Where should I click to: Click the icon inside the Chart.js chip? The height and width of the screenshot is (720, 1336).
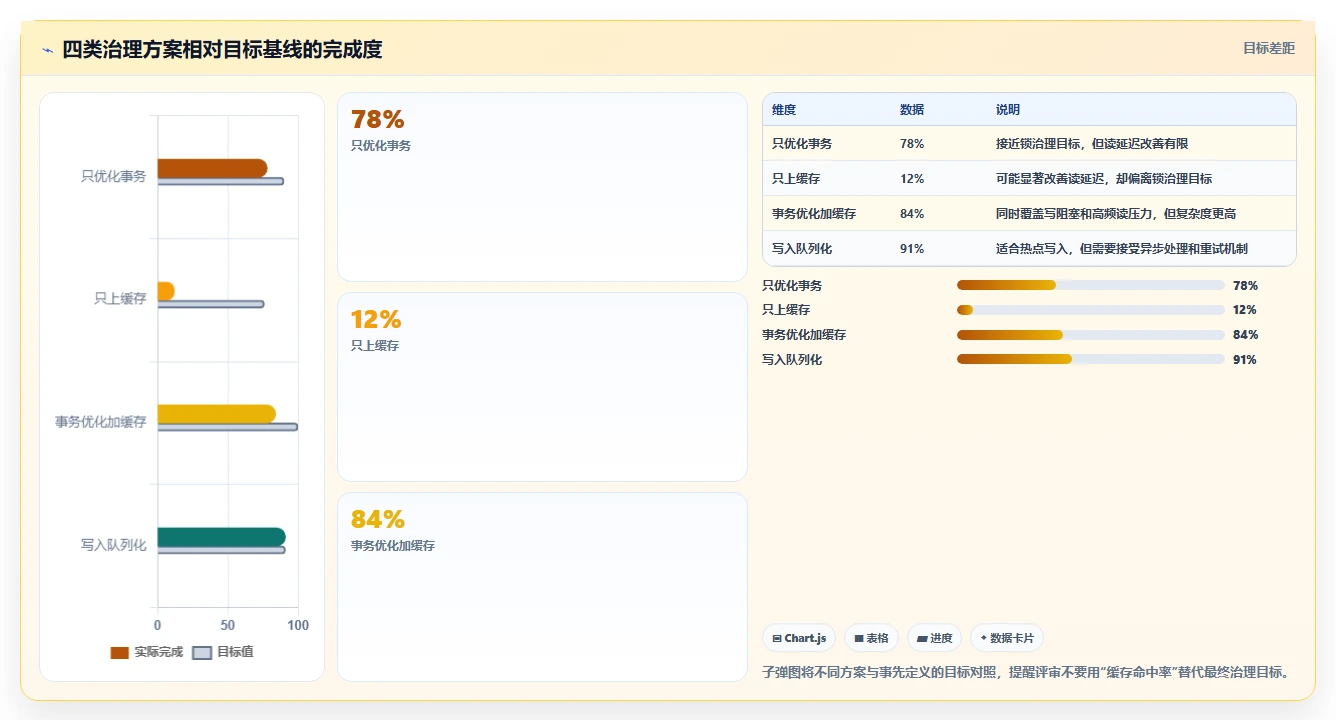point(777,638)
